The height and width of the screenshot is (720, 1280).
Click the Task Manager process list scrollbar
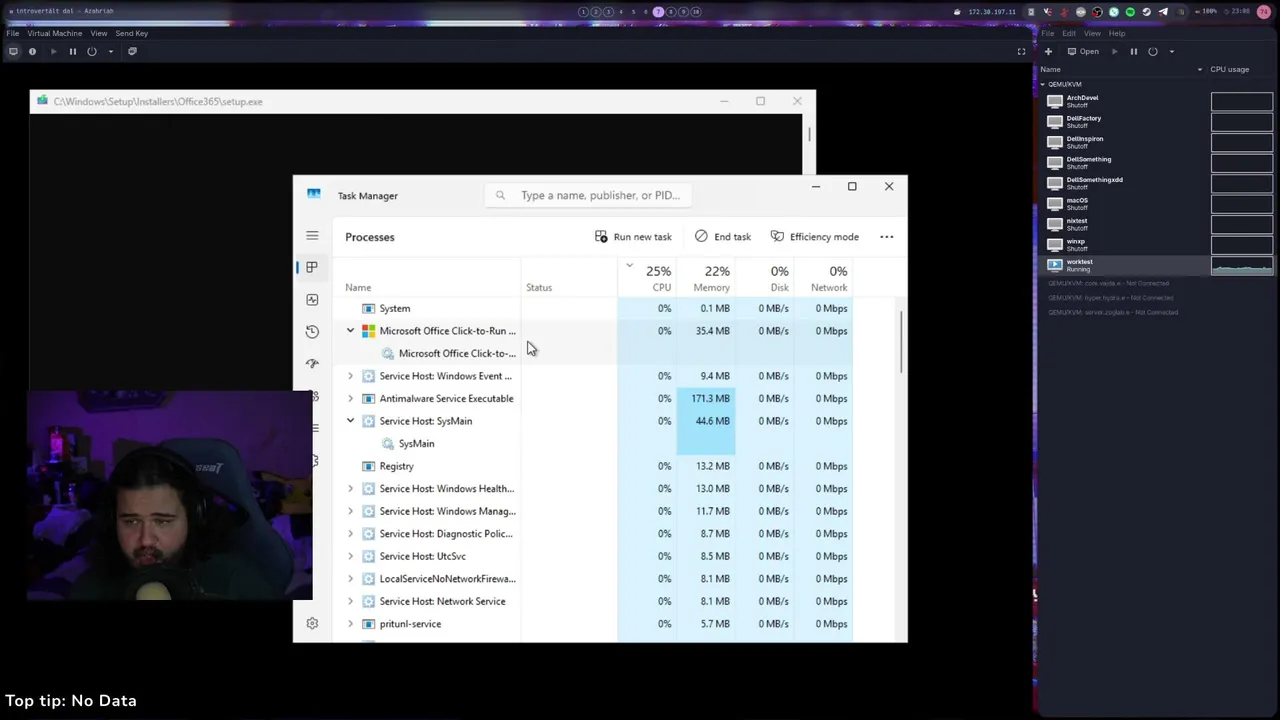pos(901,341)
